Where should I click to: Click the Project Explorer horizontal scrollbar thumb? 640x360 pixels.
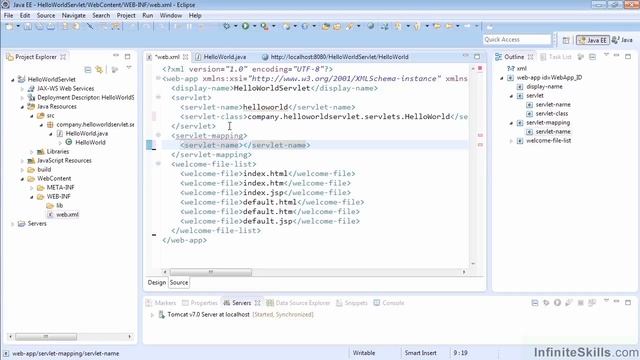pyautogui.click(x=46, y=337)
